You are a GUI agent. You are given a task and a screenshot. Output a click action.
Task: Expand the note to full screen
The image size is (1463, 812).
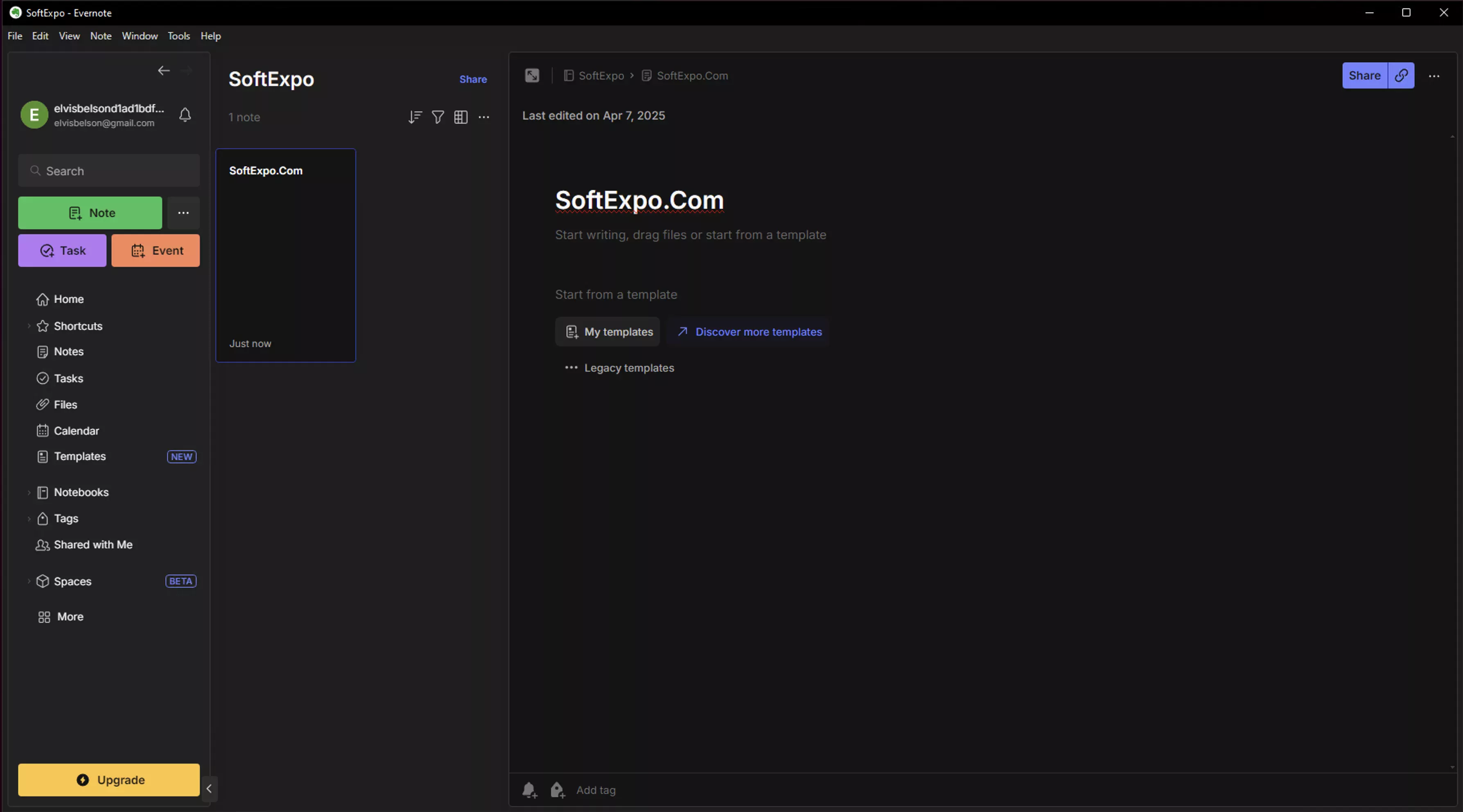tap(532, 76)
